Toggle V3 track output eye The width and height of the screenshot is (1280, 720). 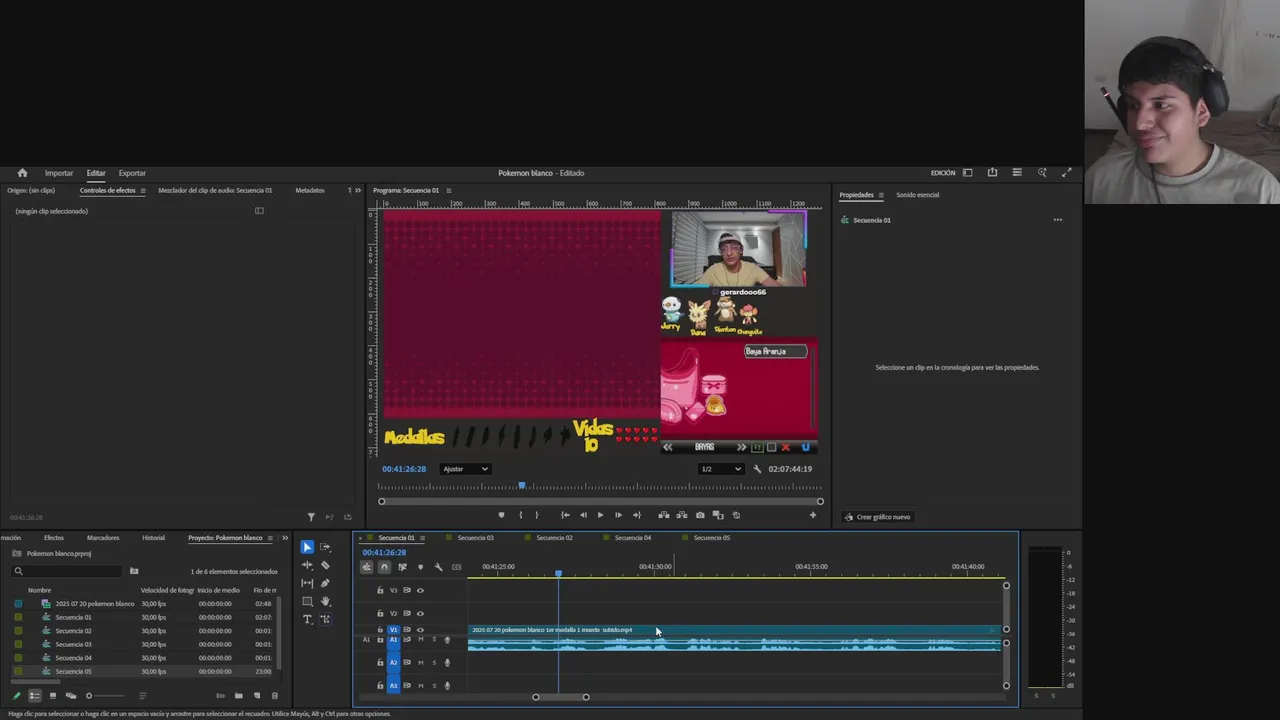coord(420,590)
